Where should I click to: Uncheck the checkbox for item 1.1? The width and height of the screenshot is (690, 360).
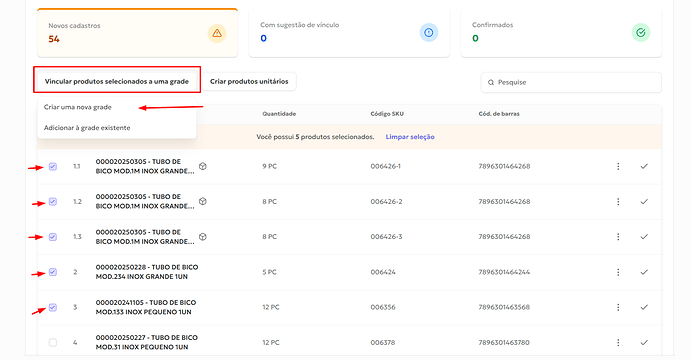(53, 166)
